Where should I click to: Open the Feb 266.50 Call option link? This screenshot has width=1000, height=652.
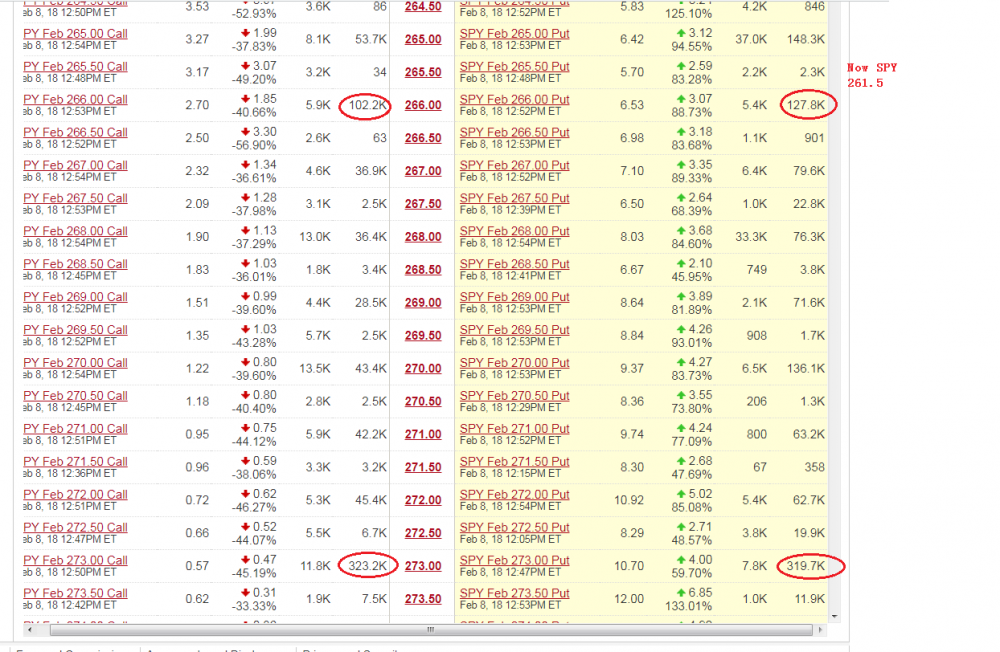point(75,133)
